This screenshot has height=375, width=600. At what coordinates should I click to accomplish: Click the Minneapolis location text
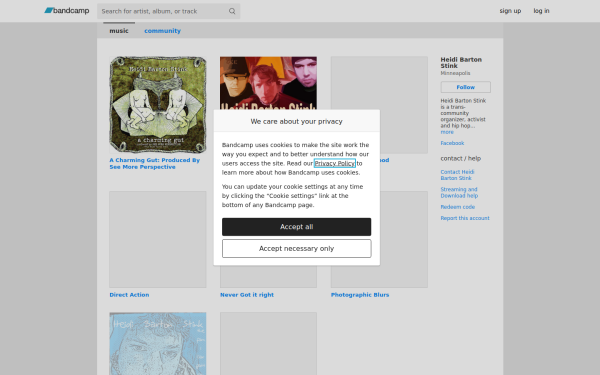click(455, 73)
